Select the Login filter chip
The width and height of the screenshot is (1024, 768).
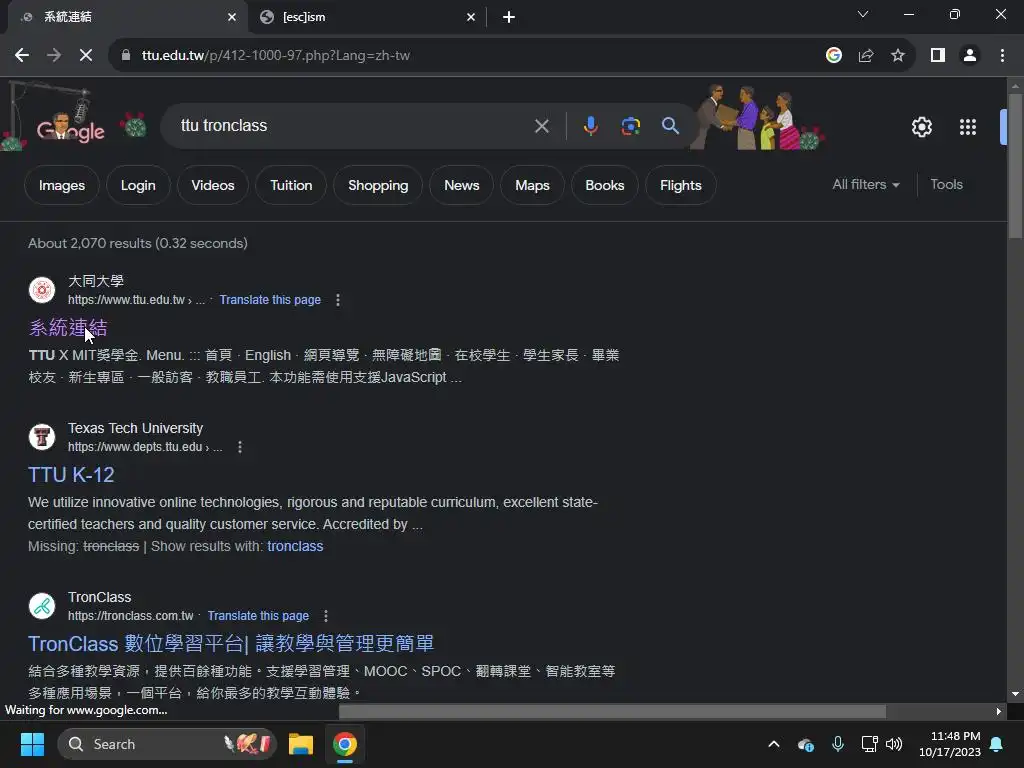click(138, 185)
